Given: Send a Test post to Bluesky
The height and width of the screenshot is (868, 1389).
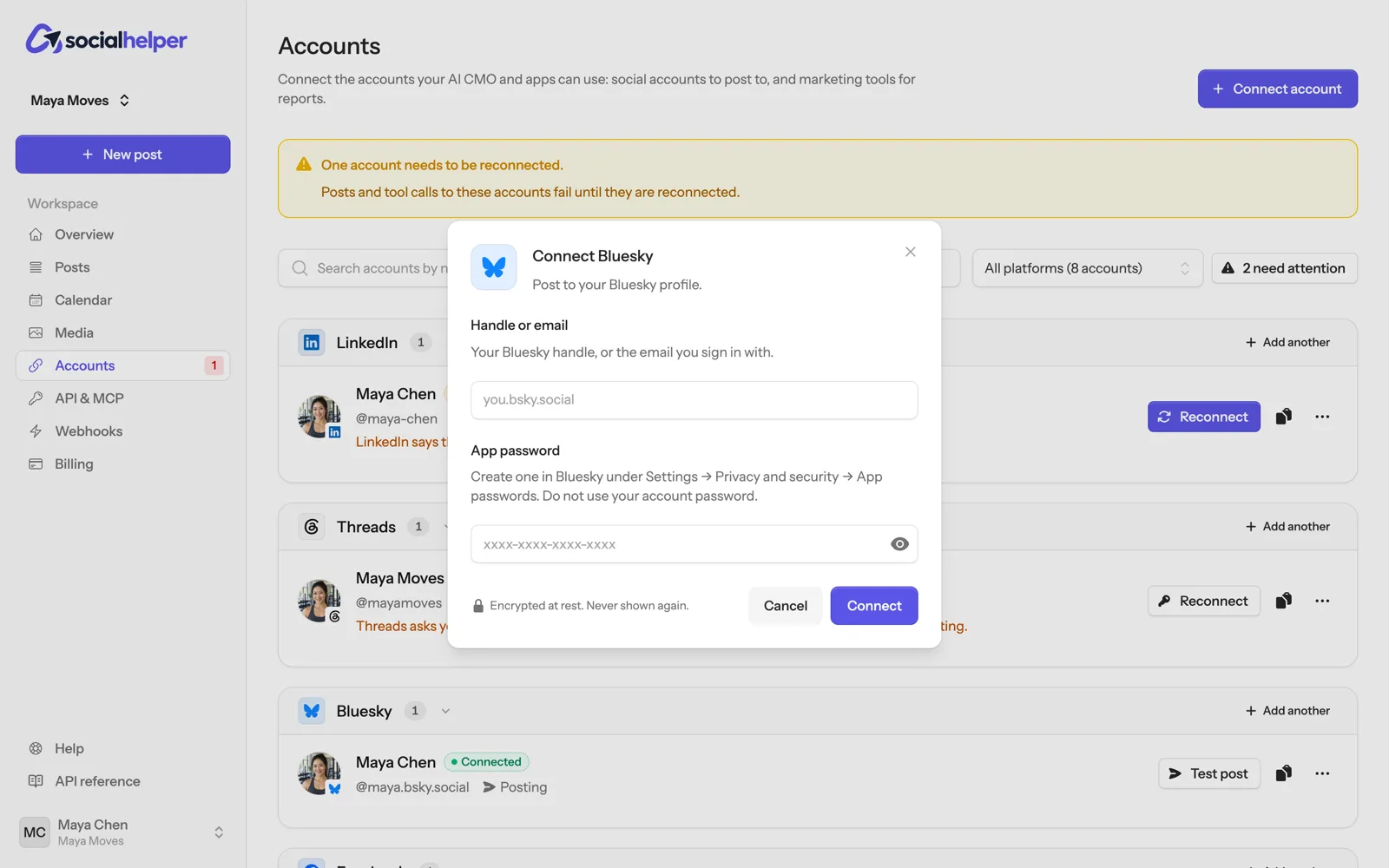Looking at the screenshot, I should click(1208, 773).
